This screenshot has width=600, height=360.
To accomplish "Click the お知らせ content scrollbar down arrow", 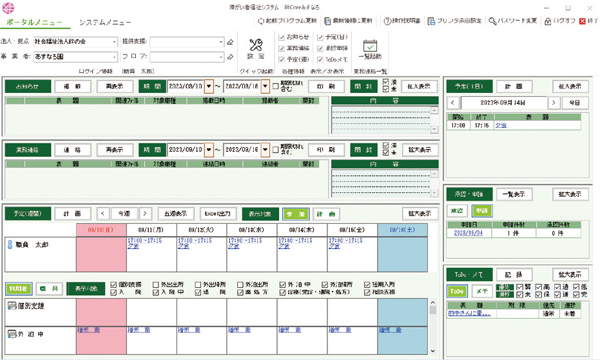I will pos(434,130).
